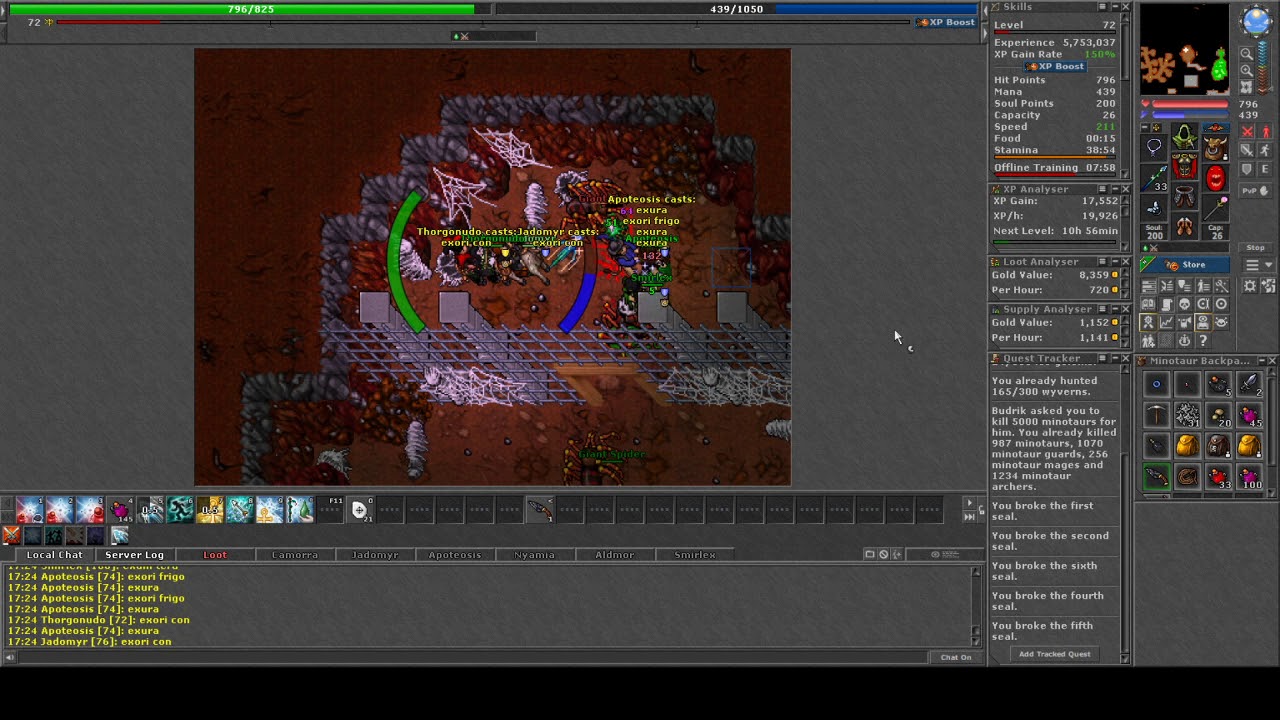Click the scroll icon in control buttons

coord(1167,304)
